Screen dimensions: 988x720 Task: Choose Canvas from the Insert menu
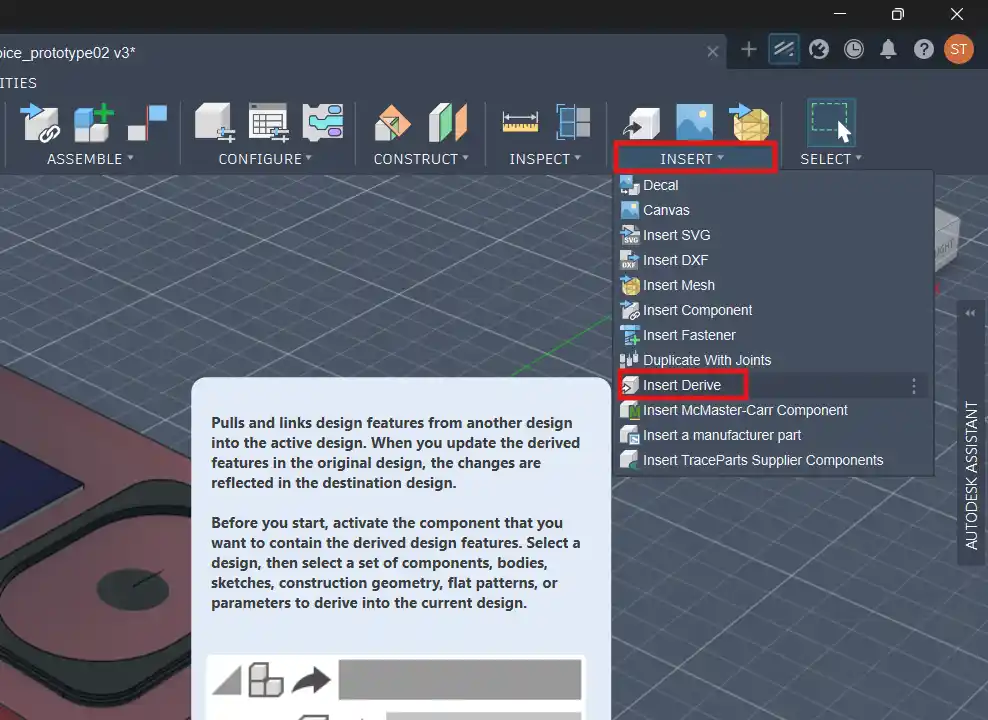coord(773,210)
